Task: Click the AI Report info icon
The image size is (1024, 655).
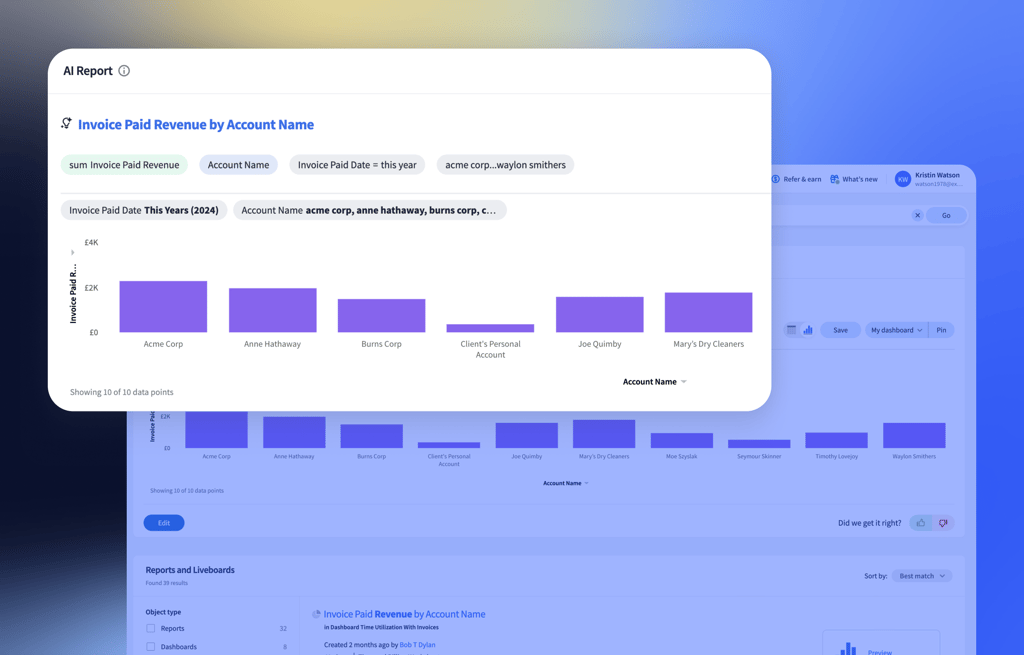Action: pos(124,71)
